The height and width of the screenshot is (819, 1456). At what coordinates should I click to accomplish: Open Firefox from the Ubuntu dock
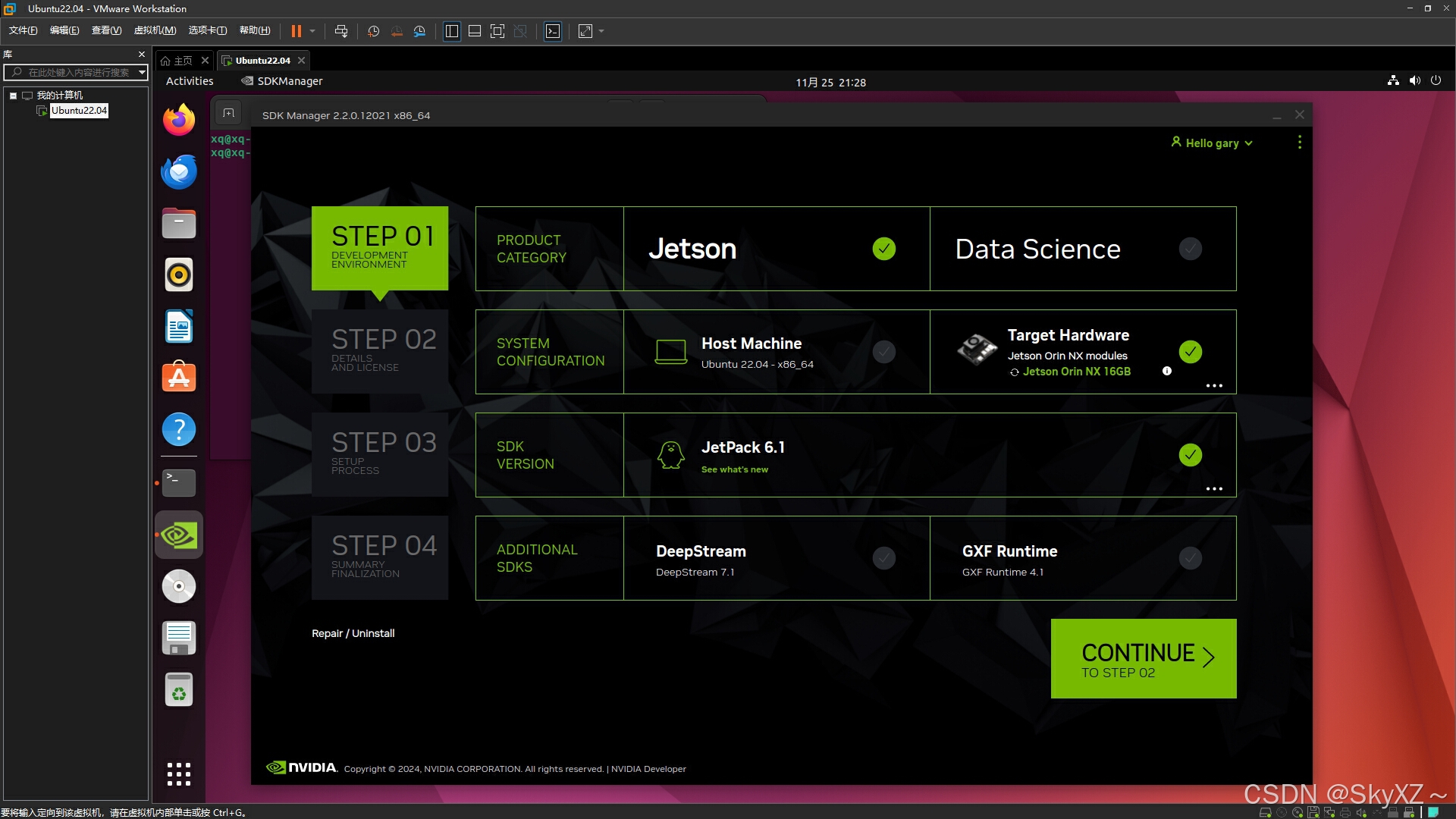click(x=179, y=120)
